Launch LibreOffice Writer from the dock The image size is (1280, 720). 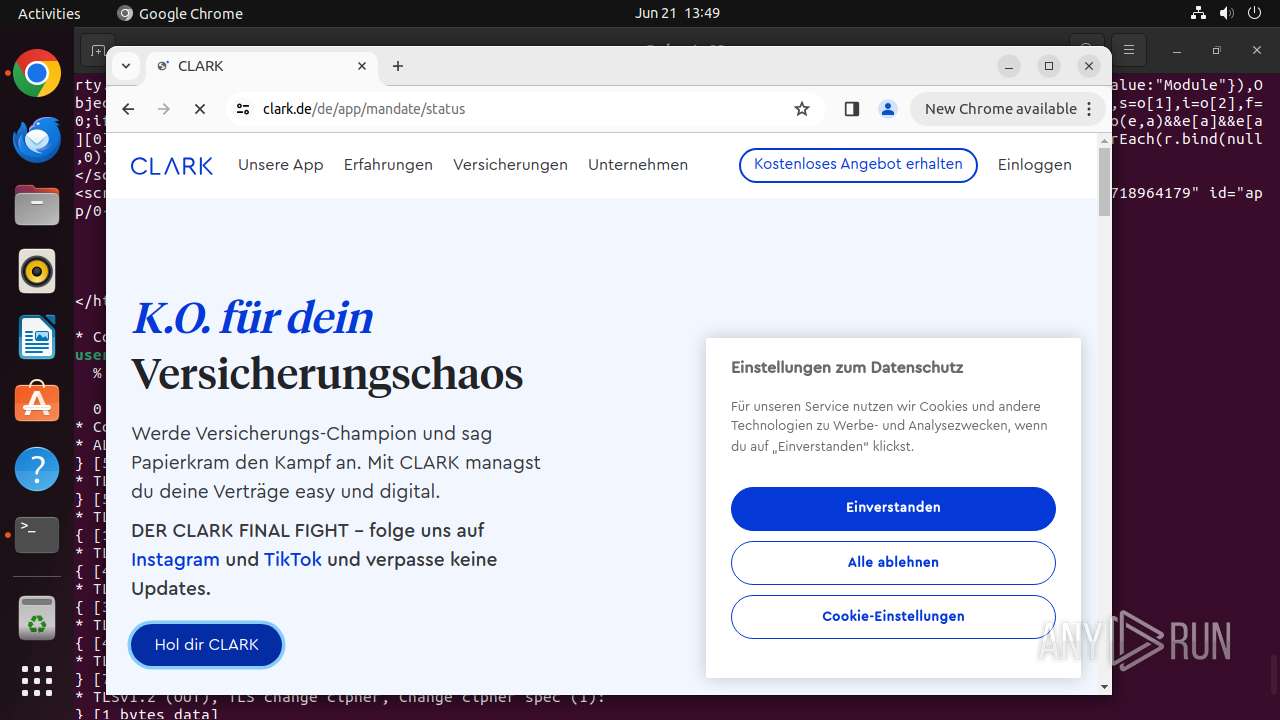click(37, 337)
